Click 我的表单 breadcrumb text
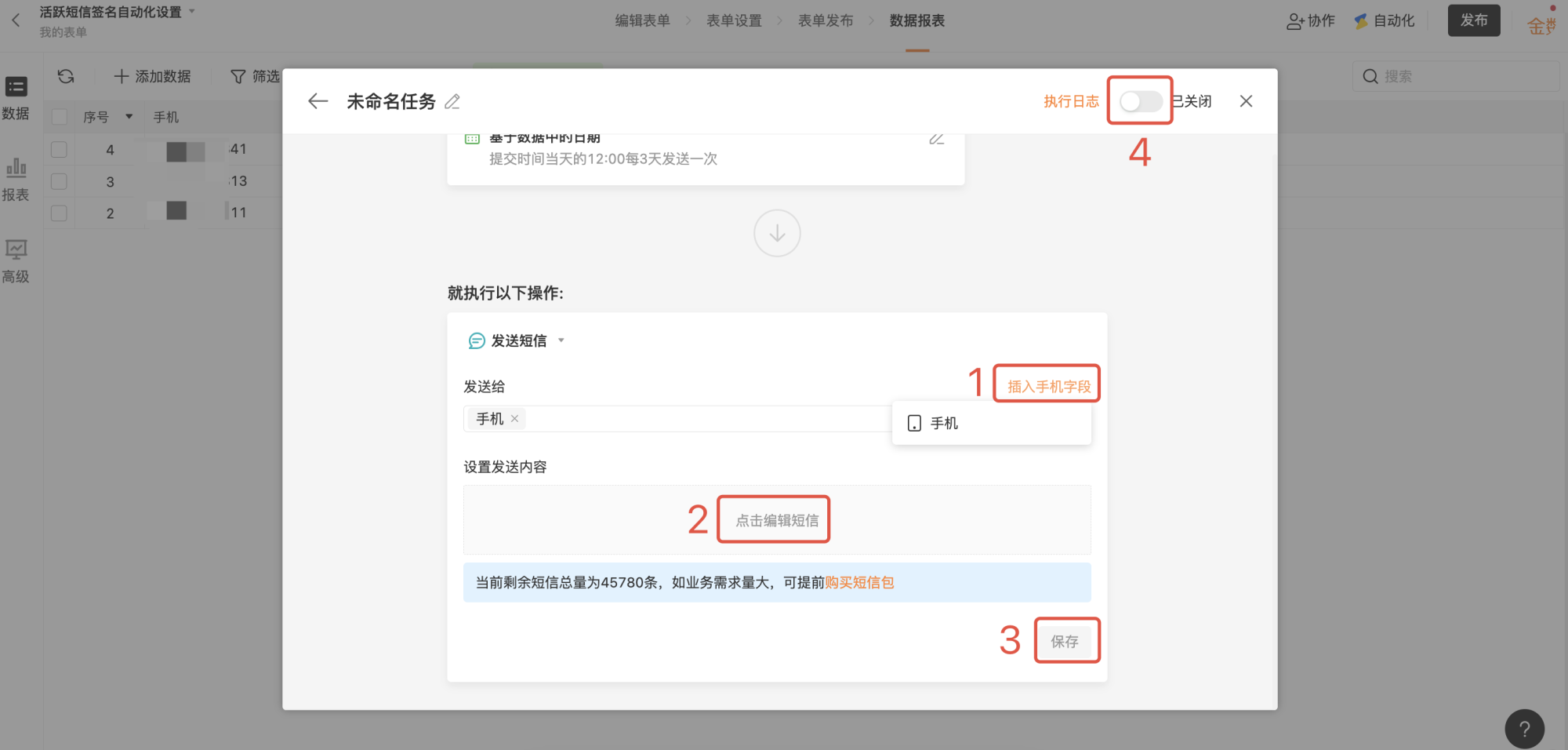The image size is (1568, 750). [x=64, y=32]
